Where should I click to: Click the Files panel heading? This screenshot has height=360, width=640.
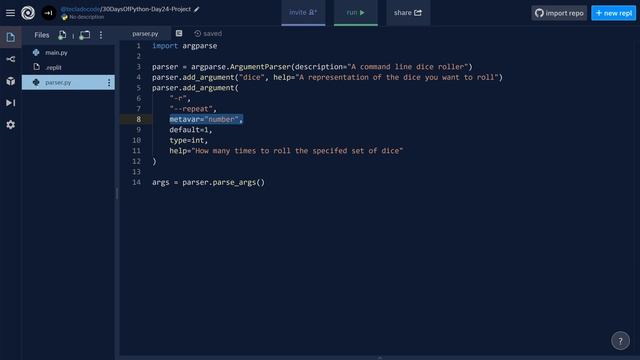tap(42, 35)
